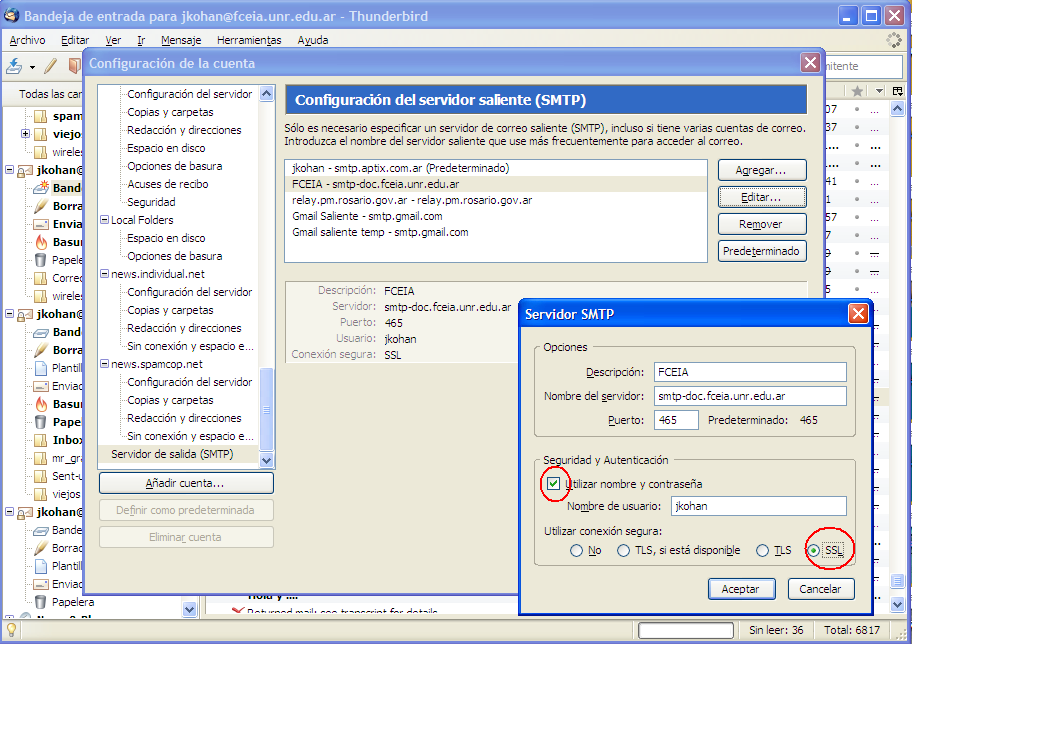Click the Address Book toolbar icon

(x=75, y=66)
